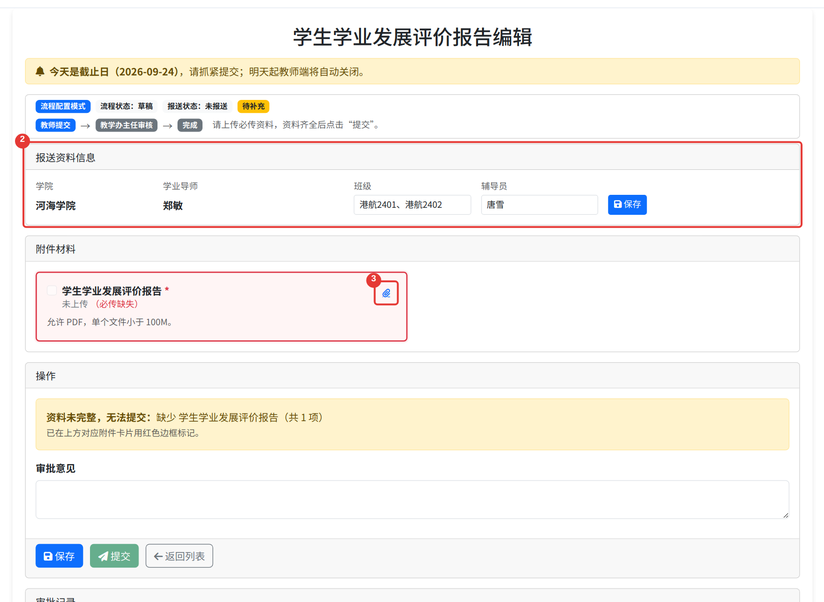Click the 待补充 status badge

[x=253, y=106]
